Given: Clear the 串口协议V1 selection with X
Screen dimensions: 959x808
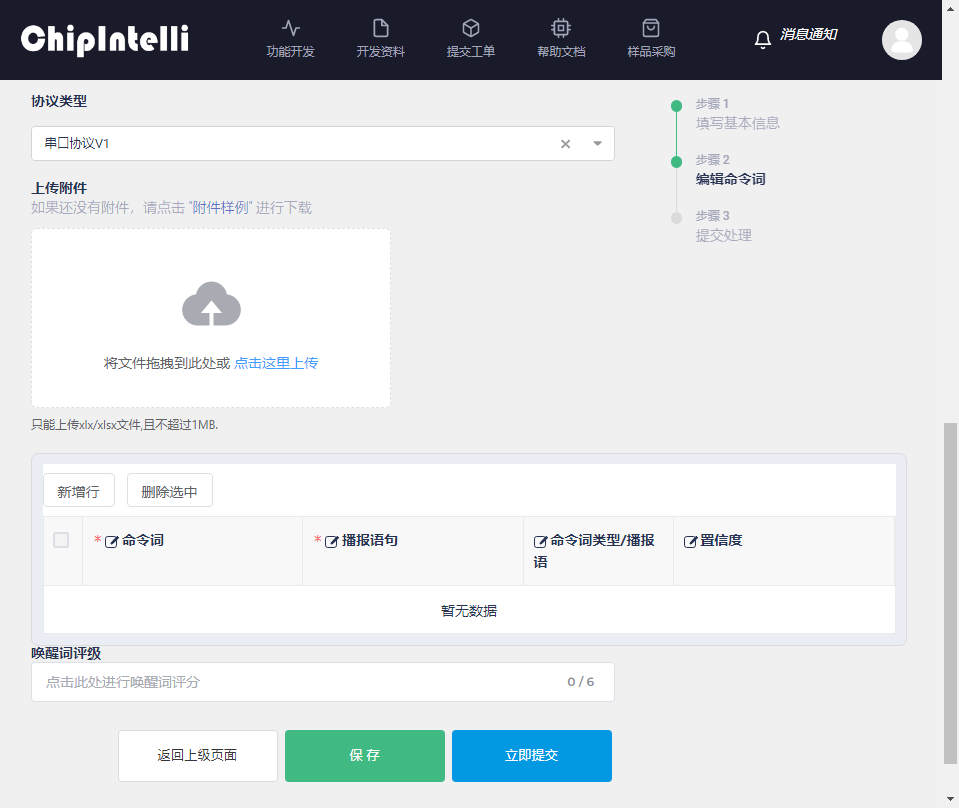Looking at the screenshot, I should click(565, 144).
